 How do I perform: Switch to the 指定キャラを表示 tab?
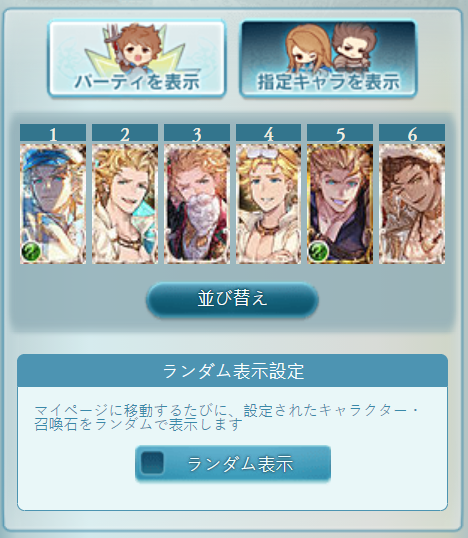click(328, 59)
